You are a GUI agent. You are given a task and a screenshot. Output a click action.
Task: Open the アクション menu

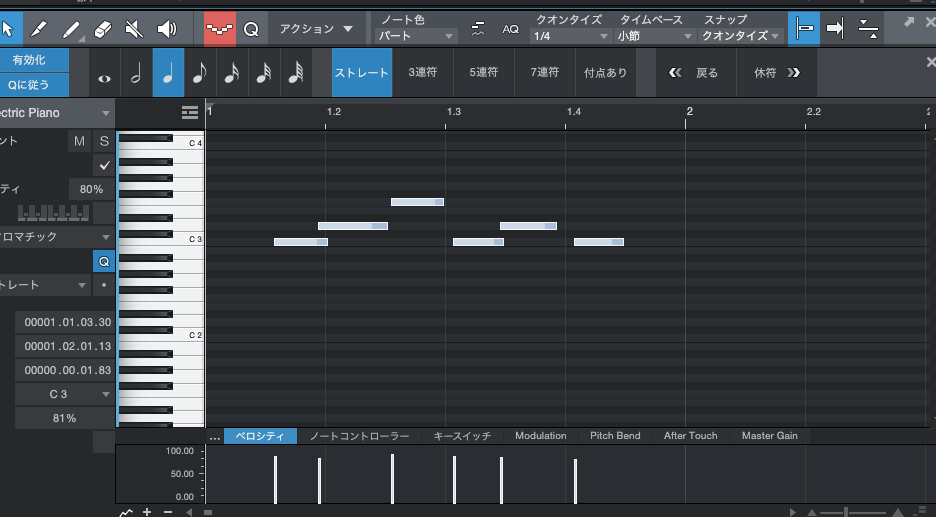point(316,29)
